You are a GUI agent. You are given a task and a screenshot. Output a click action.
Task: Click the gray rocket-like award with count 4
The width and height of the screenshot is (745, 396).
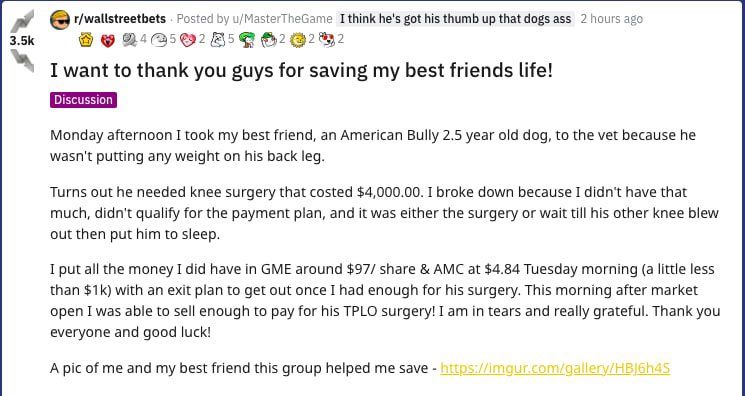[129, 40]
